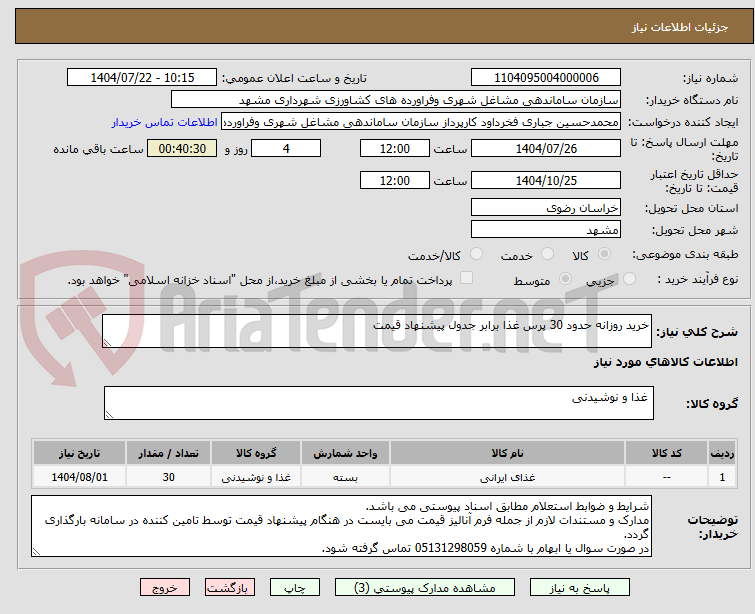Click the remaining time 00:40:30 field

[x=182, y=148]
